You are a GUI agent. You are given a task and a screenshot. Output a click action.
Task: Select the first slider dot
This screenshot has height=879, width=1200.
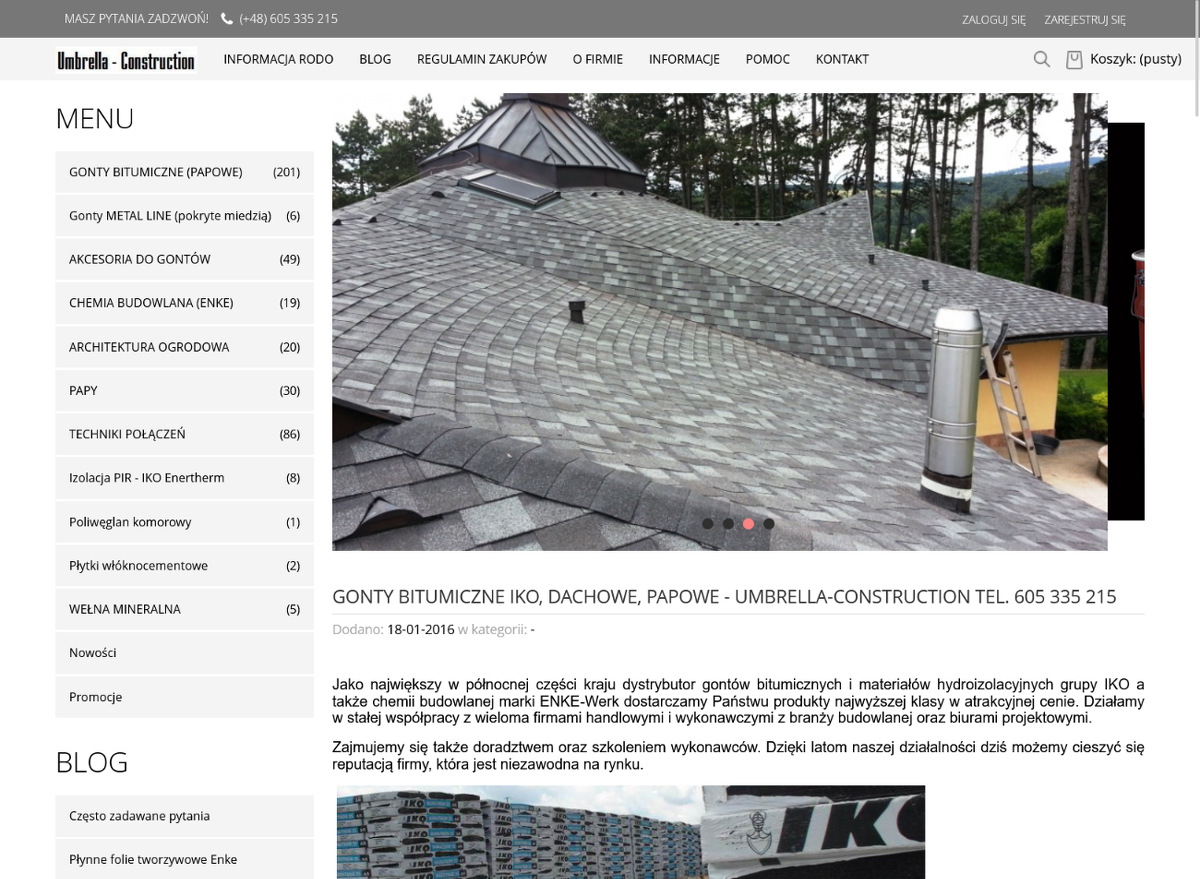(x=708, y=523)
